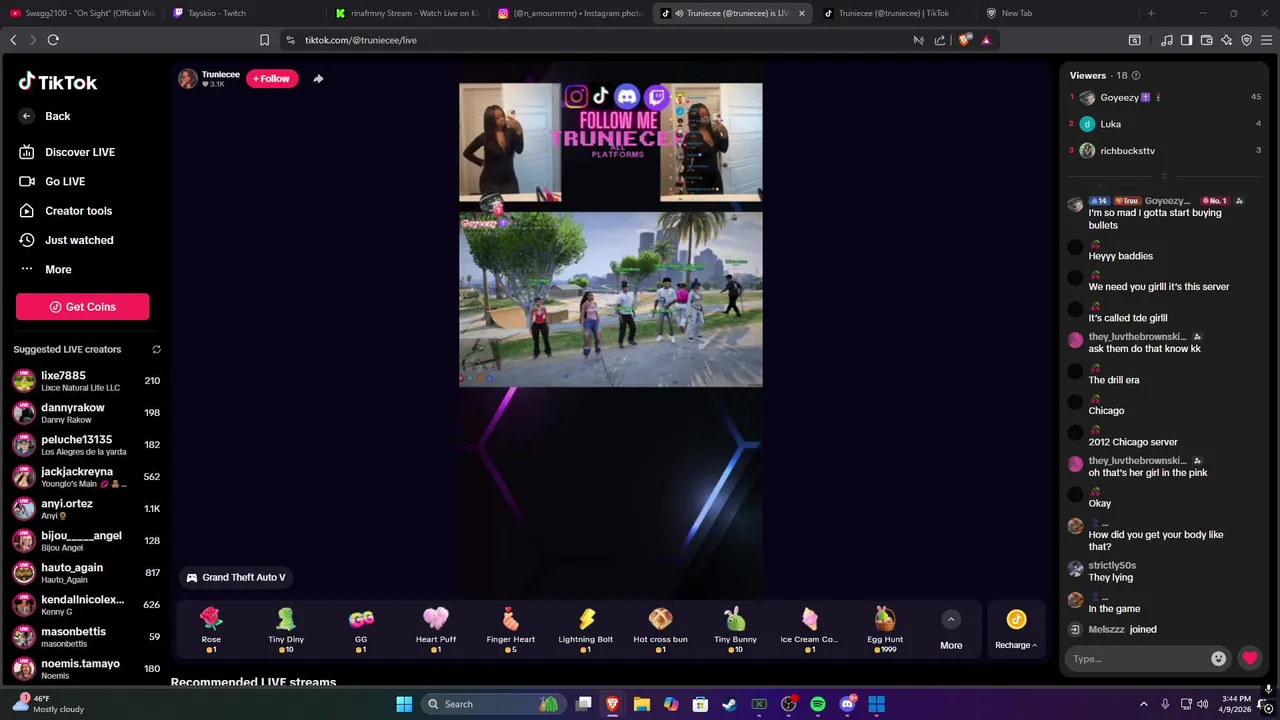Send an Ice Cream Cone gift
Screen dimensions: 1280x720
[809, 630]
